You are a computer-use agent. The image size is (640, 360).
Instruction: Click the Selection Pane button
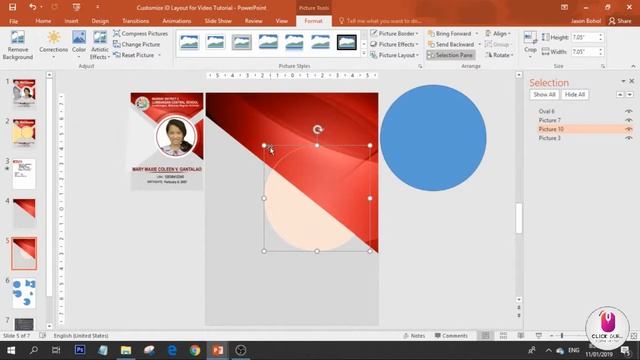[x=450, y=55]
